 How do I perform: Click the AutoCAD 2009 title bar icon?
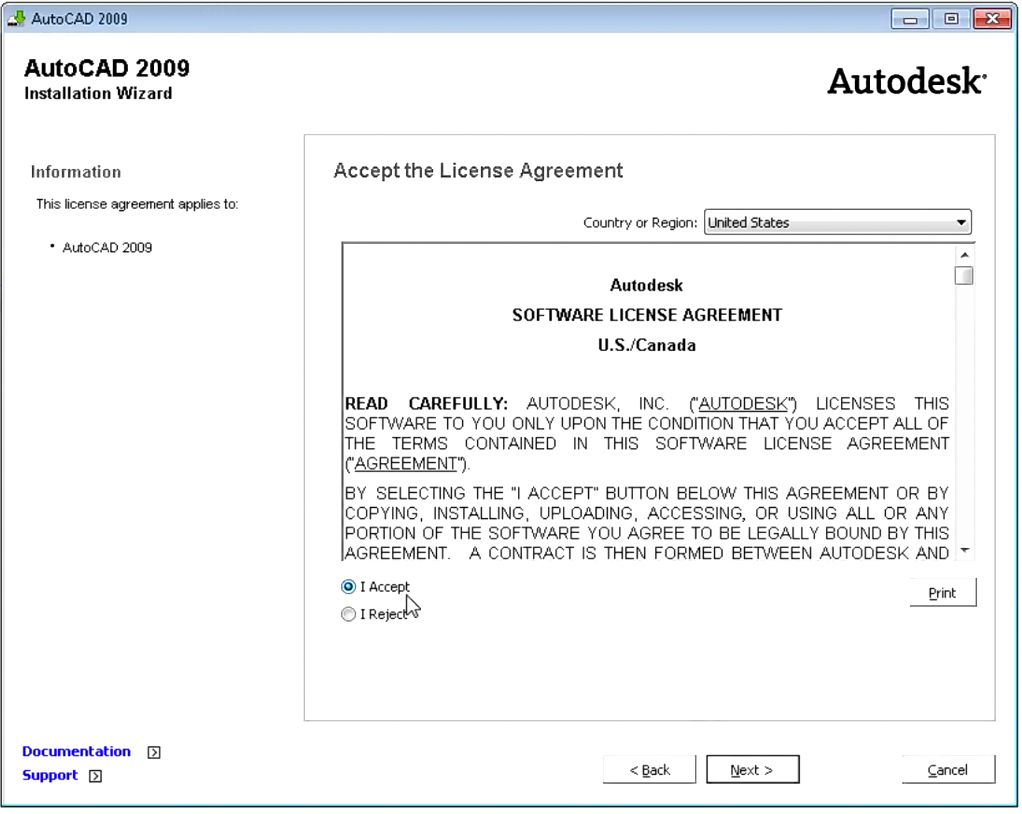[x=16, y=18]
